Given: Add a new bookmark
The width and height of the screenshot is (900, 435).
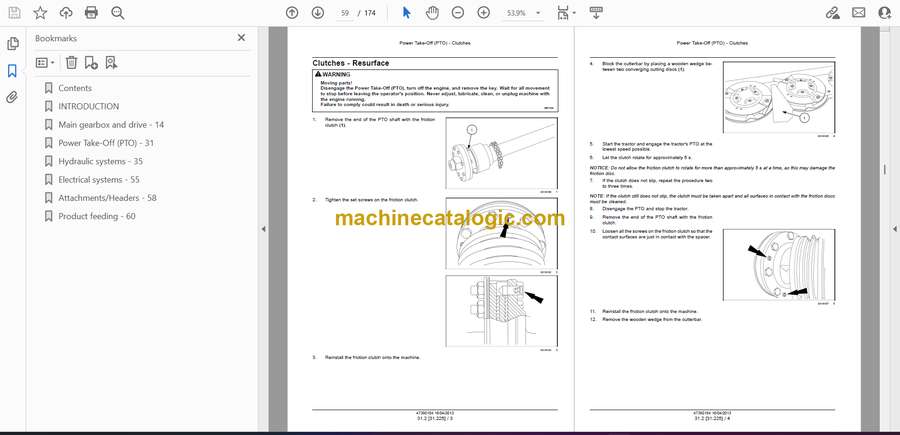Looking at the screenshot, I should [x=91, y=63].
